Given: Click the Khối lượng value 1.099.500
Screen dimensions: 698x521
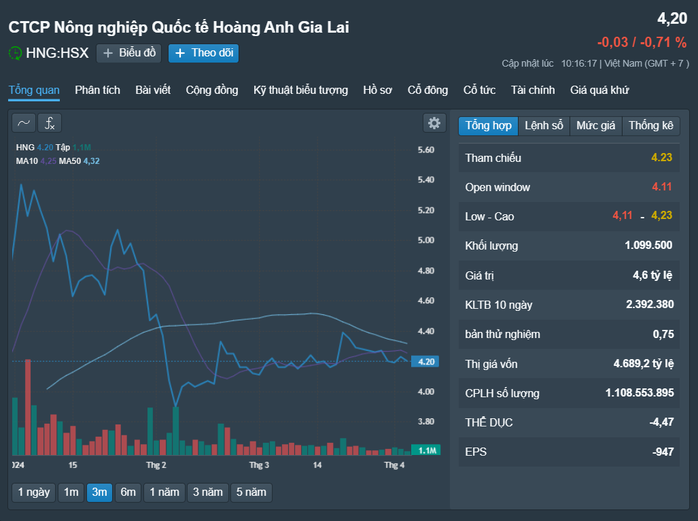Looking at the screenshot, I should click(x=648, y=245).
